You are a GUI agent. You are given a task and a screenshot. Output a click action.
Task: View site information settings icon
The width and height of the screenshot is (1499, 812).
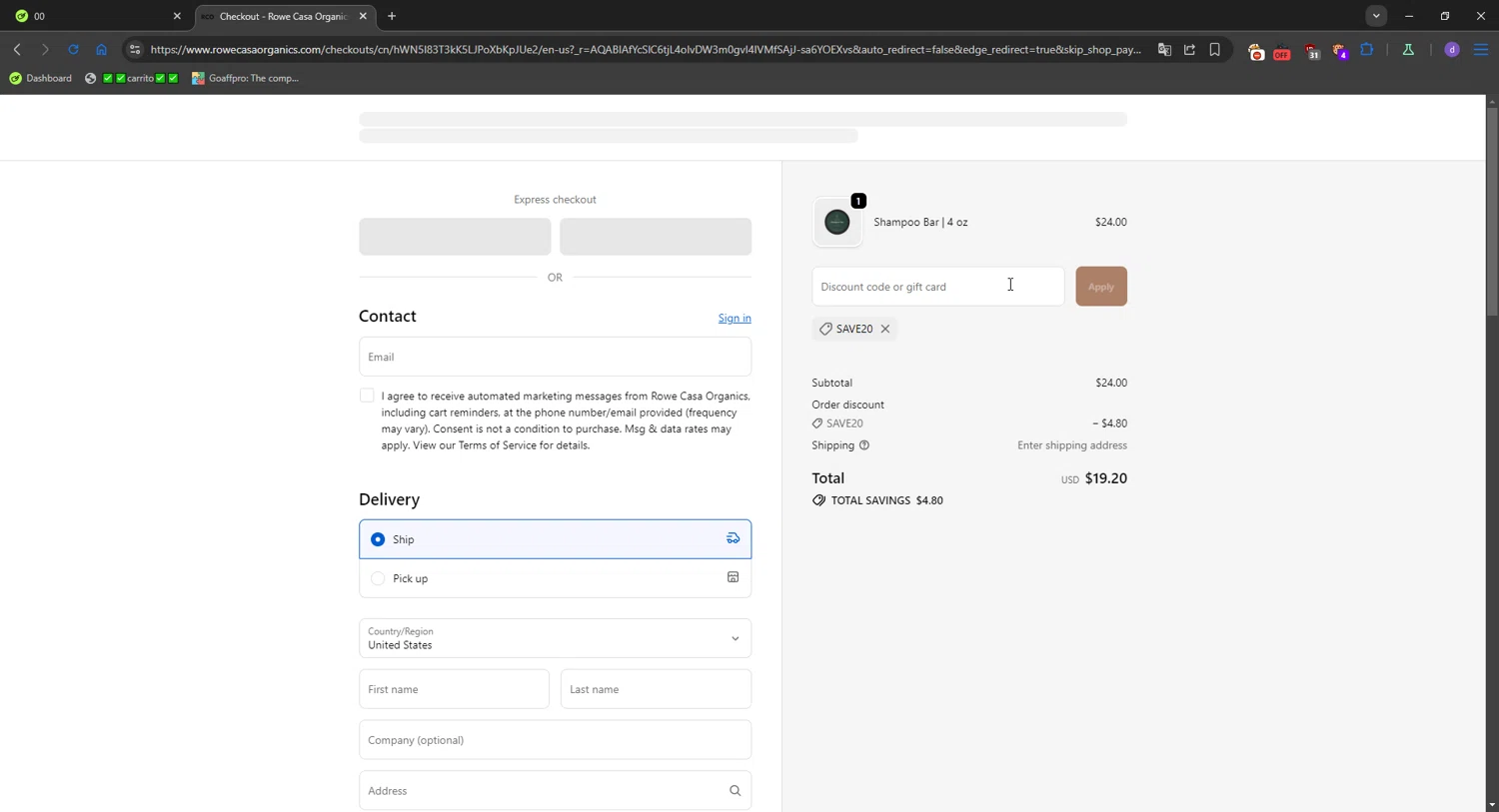point(135,49)
